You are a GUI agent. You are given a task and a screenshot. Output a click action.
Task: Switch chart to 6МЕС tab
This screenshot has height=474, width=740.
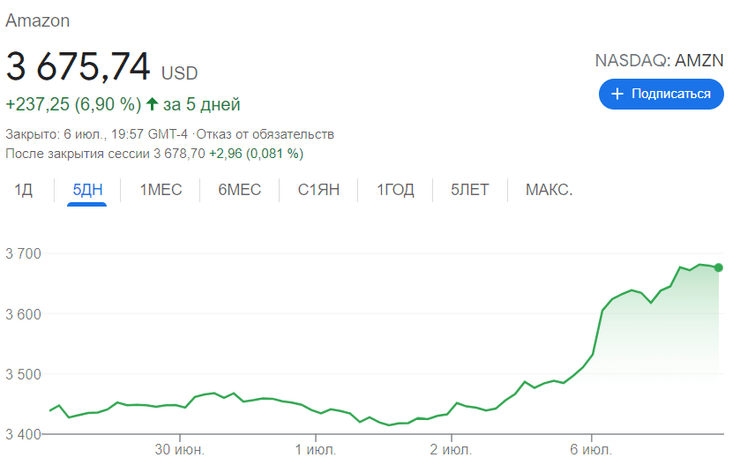coord(239,190)
